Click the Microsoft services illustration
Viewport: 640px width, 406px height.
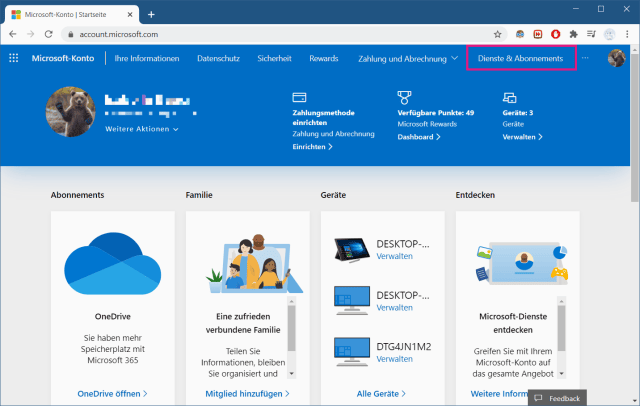tap(522, 264)
